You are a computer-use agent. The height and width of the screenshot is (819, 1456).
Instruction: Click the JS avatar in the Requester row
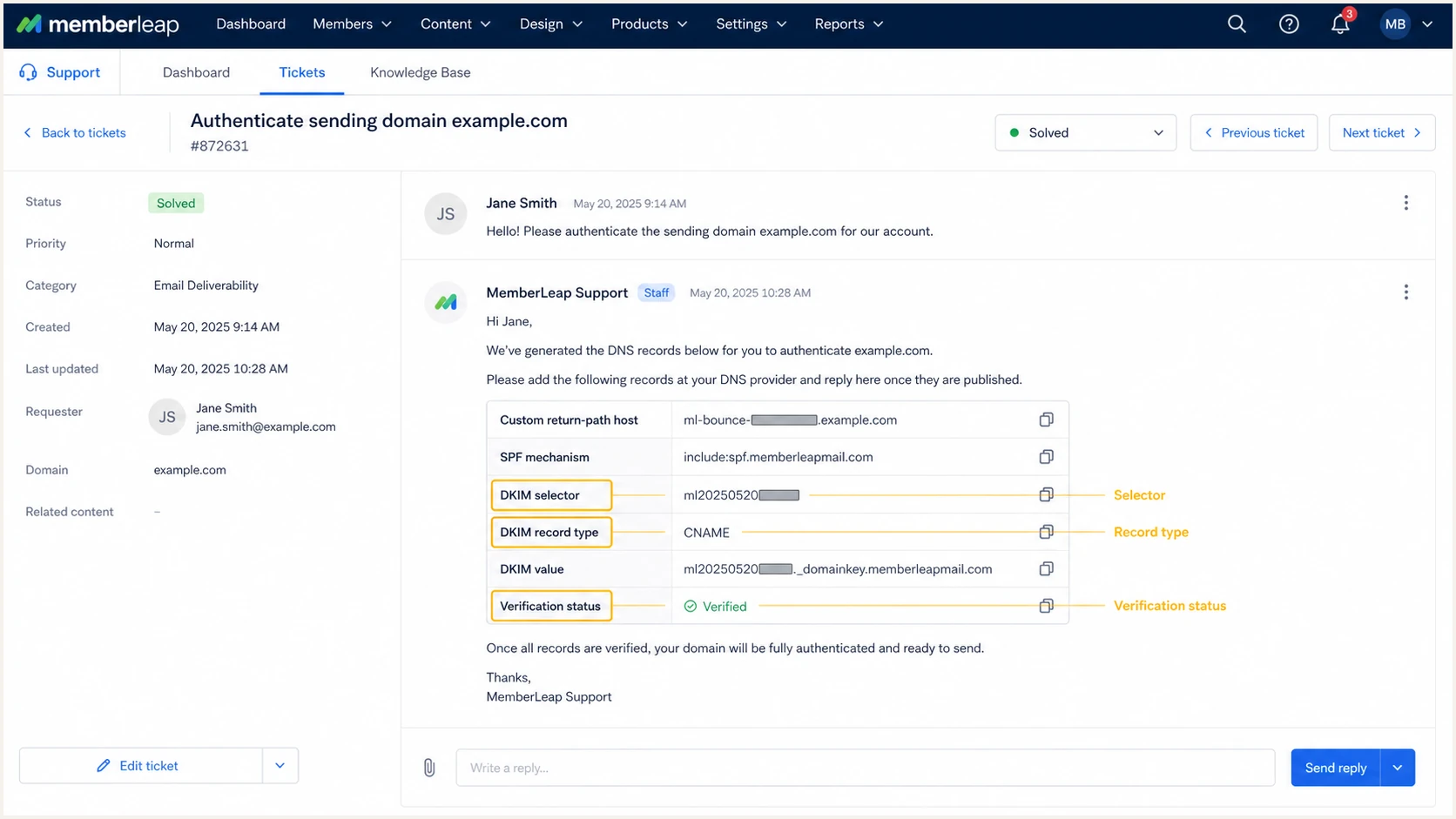[x=167, y=417]
